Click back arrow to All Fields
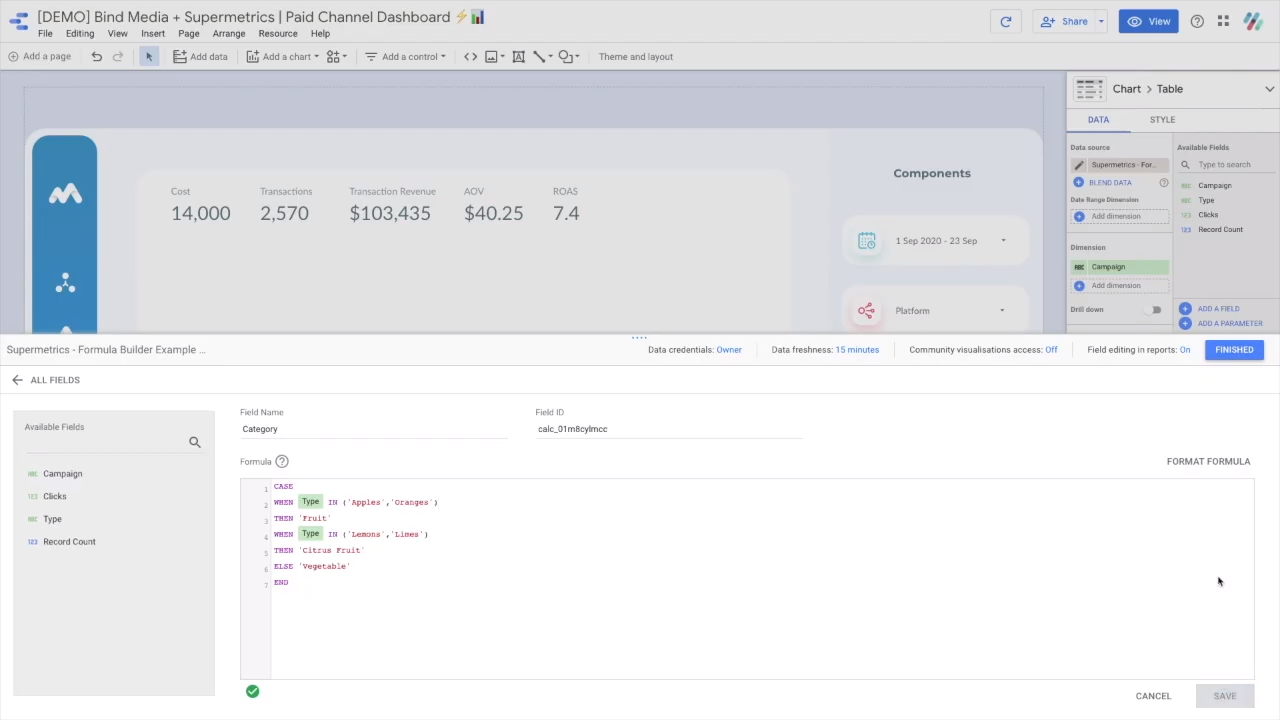The height and width of the screenshot is (720, 1280). (17, 380)
